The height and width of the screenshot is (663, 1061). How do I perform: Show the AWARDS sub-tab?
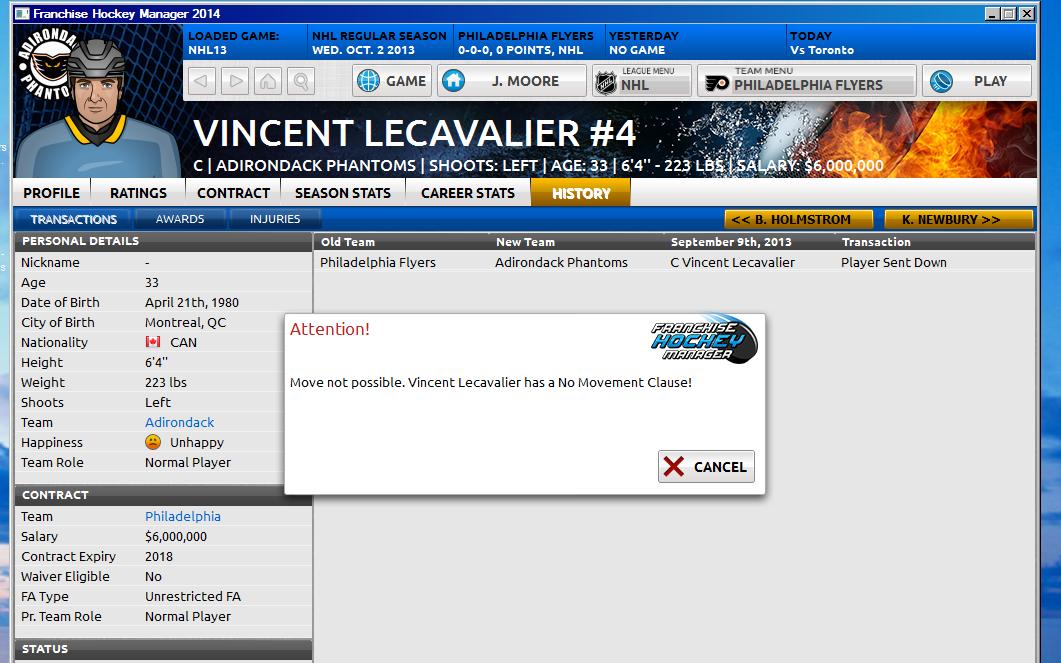(180, 219)
